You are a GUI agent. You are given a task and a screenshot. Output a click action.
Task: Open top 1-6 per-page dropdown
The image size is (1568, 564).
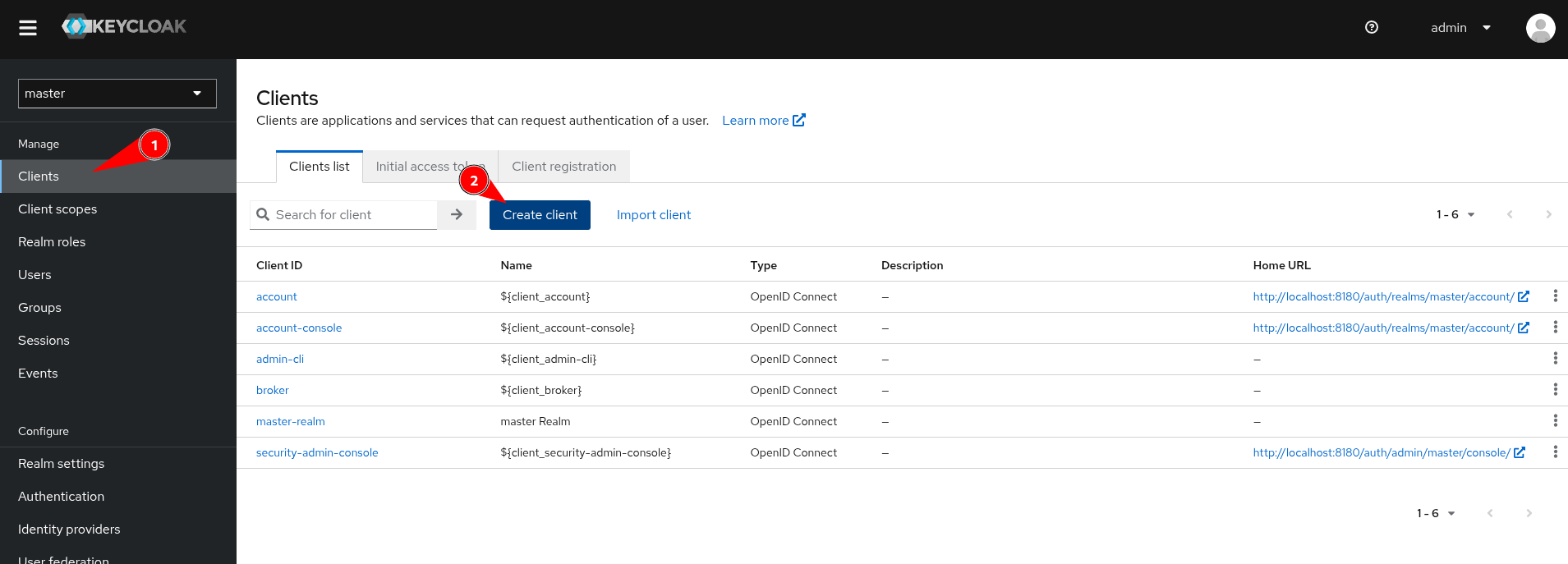pyautogui.click(x=1455, y=214)
